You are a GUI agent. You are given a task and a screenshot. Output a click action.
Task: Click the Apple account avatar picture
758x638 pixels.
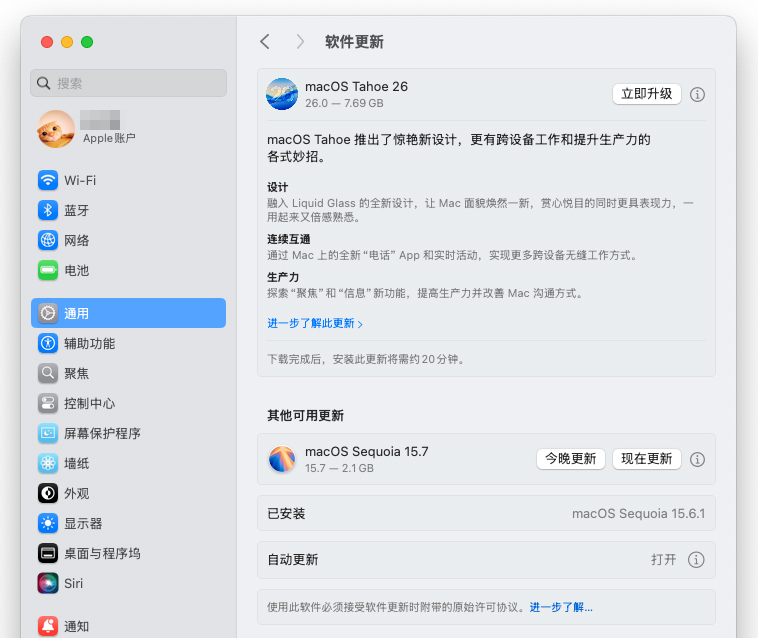(x=56, y=129)
